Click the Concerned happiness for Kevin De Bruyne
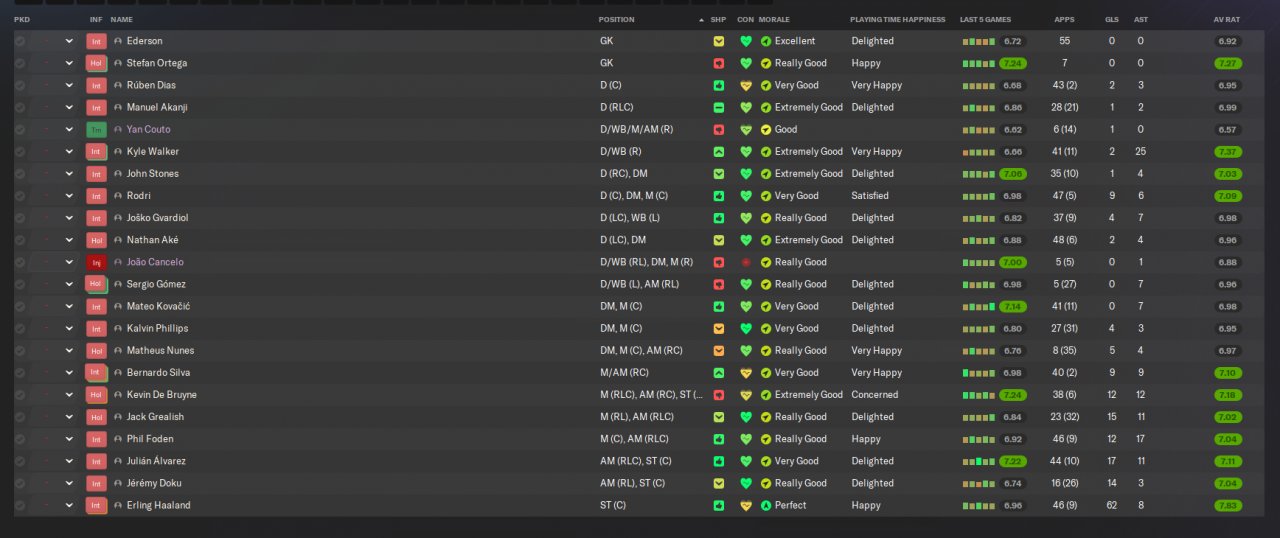The image size is (1280, 538). [874, 395]
